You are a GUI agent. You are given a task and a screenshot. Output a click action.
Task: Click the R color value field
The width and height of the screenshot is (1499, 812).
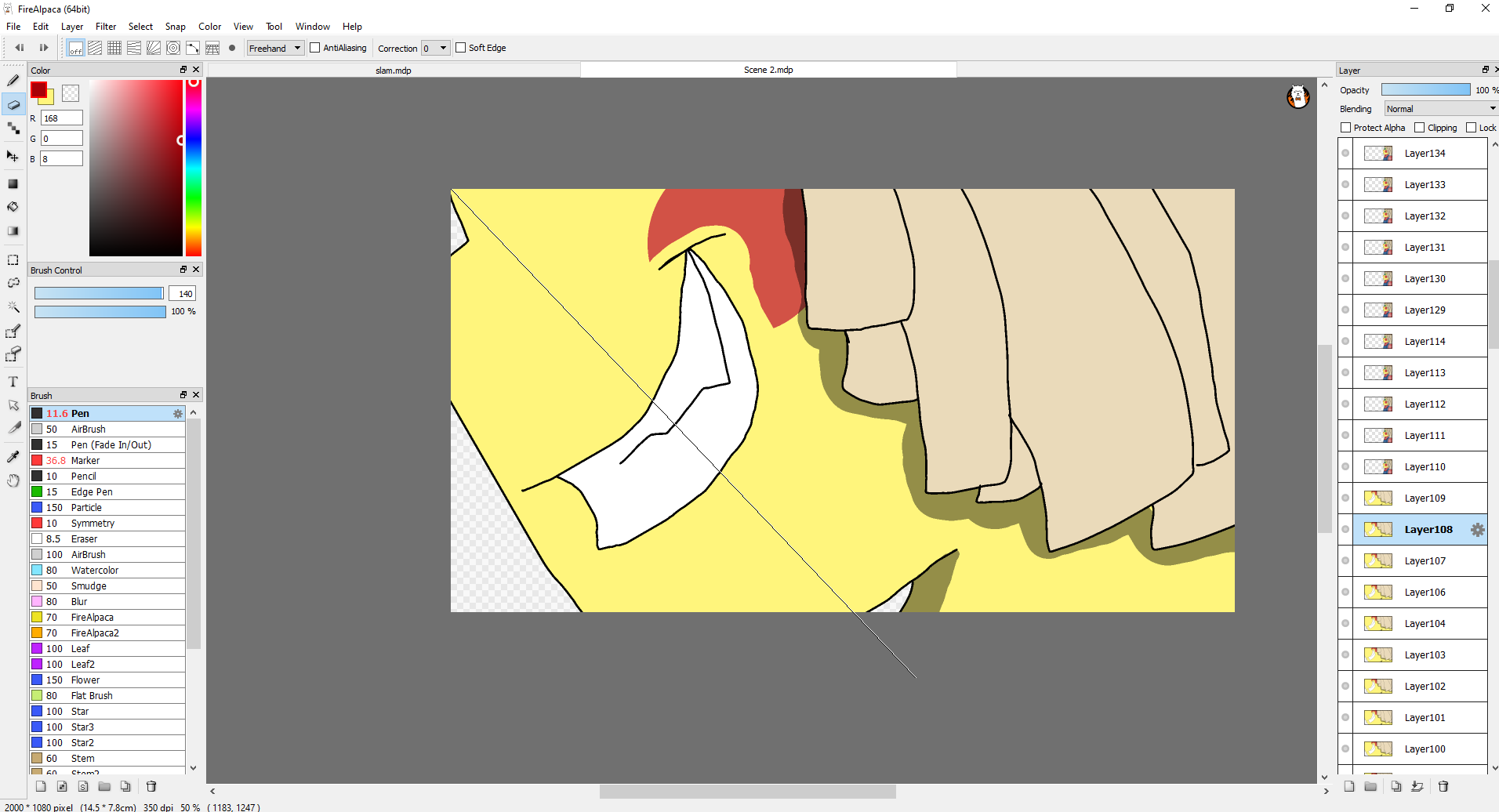[x=62, y=118]
